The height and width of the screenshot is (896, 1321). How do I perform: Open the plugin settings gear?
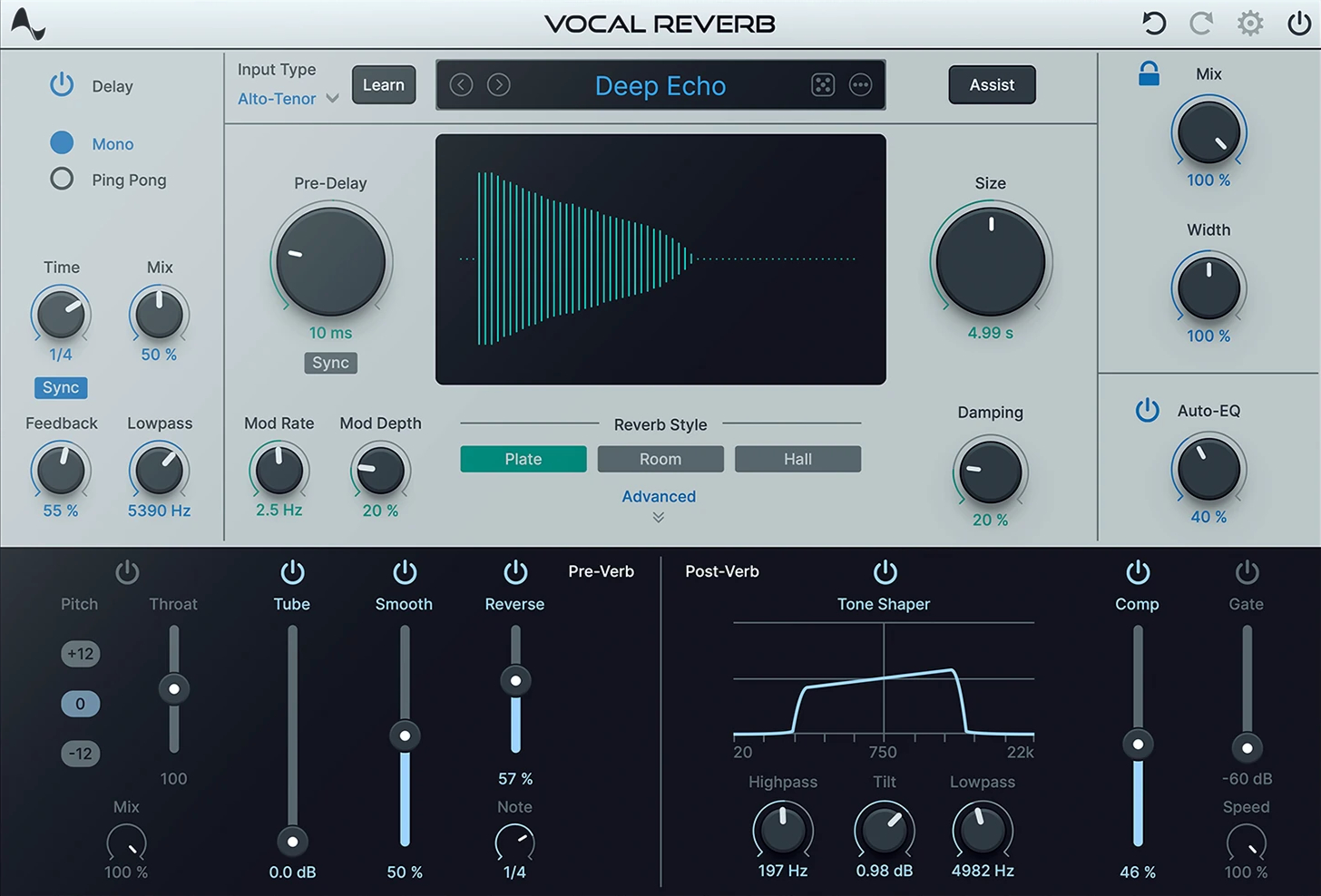tap(1249, 23)
